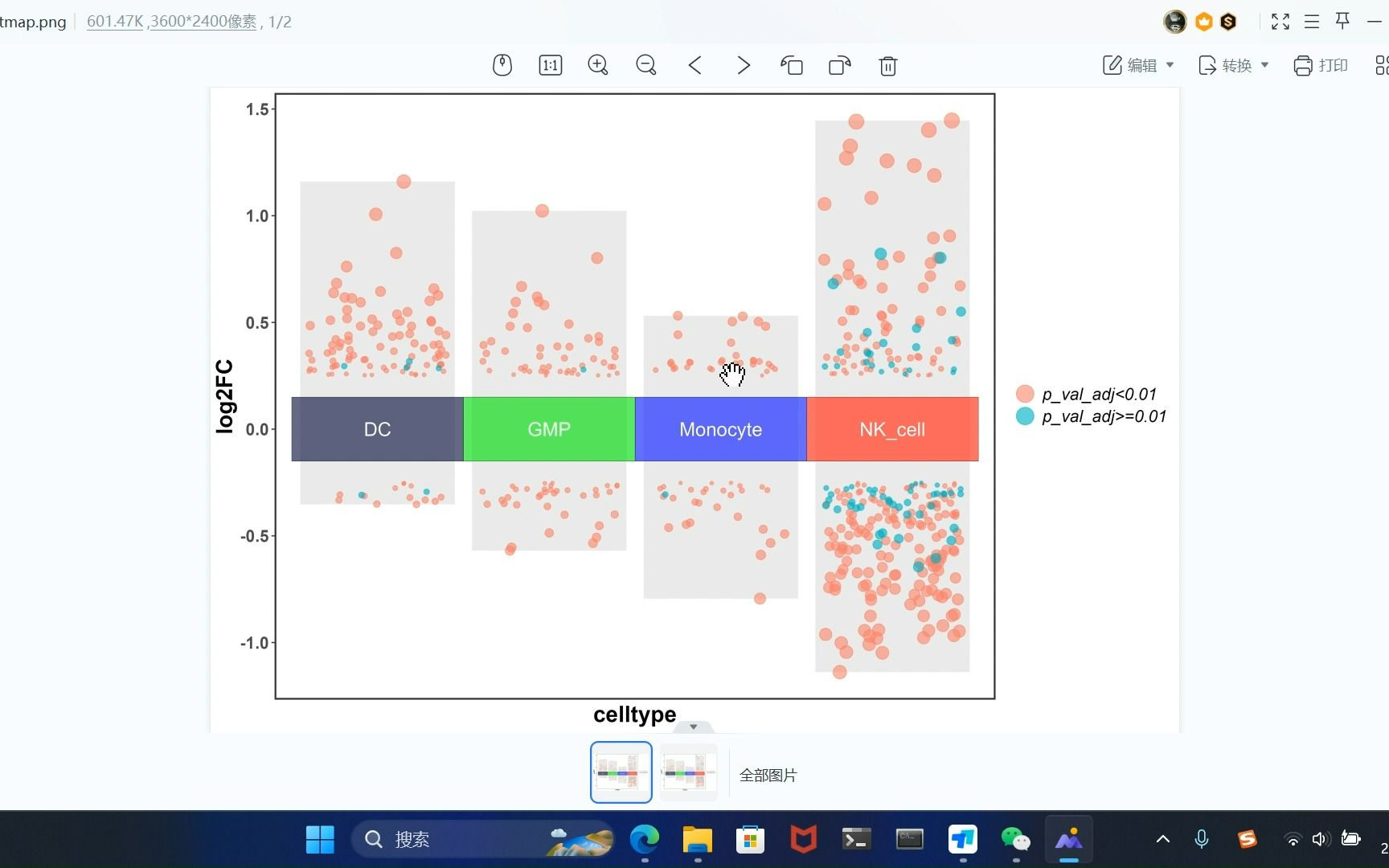The height and width of the screenshot is (868, 1389).
Task: Zoom in on the image
Action: point(598,65)
